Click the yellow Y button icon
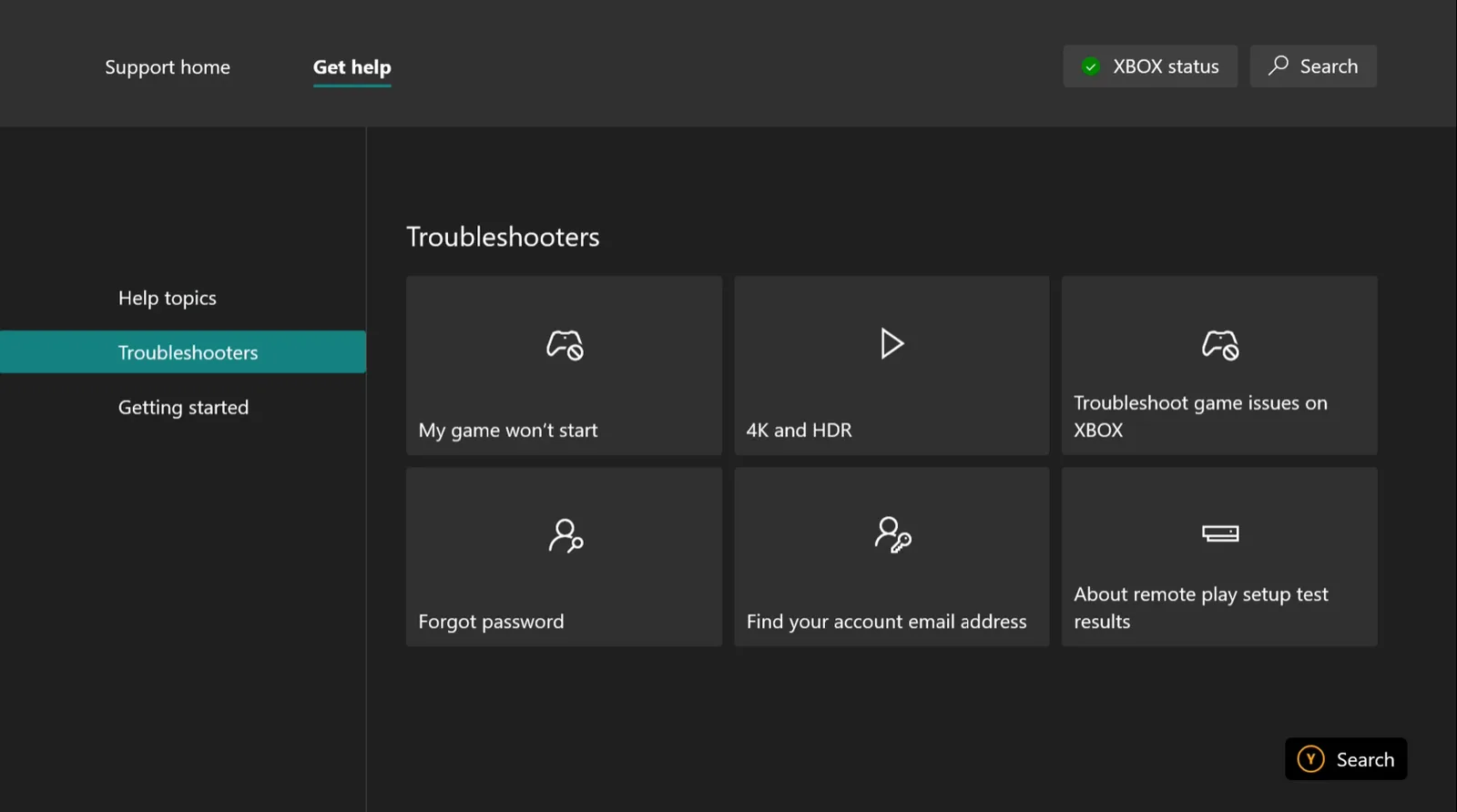Screen dimensions: 1457x812 click(x=1310, y=759)
